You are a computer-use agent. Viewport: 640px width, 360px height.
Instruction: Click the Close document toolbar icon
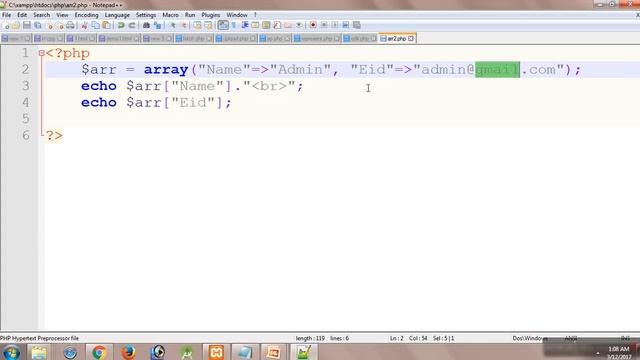[50, 25]
